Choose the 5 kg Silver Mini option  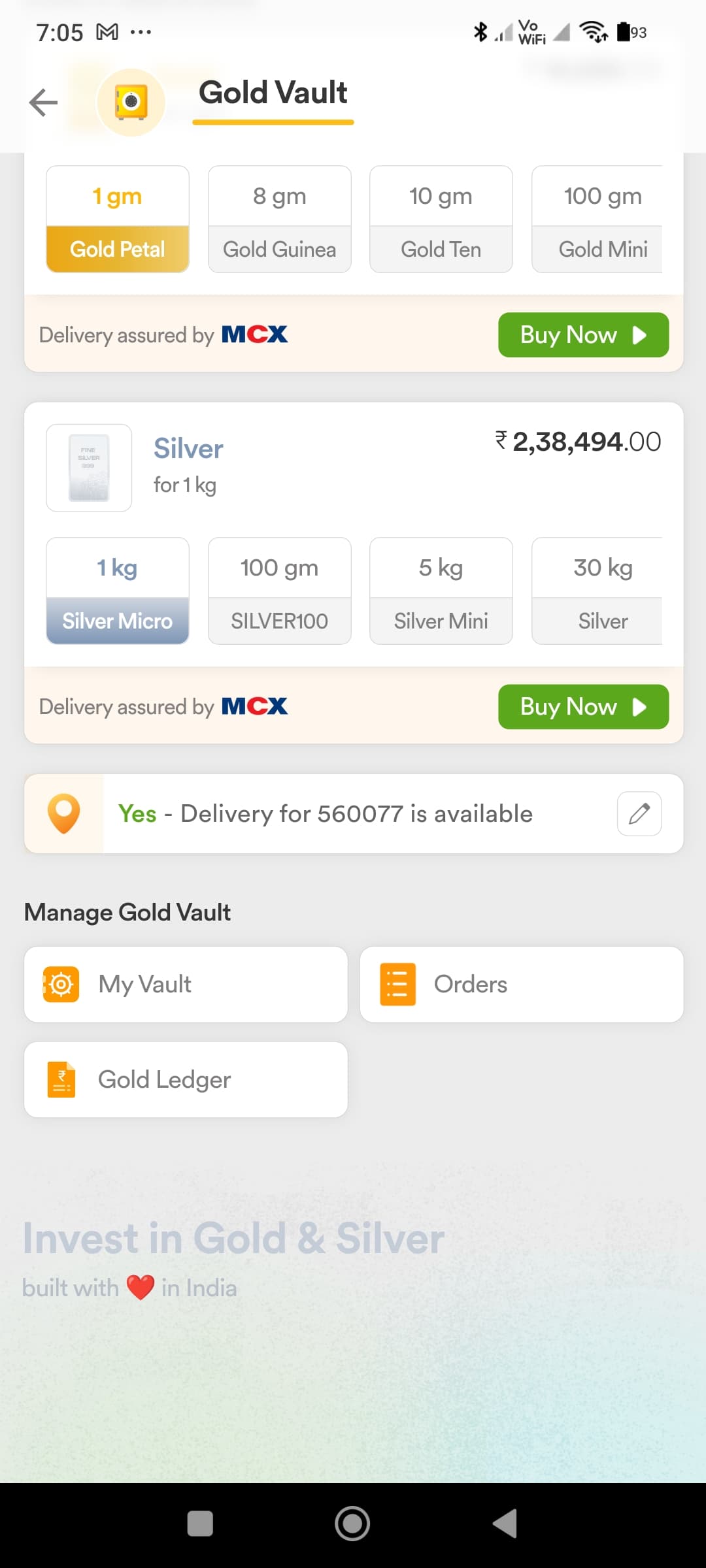441,591
